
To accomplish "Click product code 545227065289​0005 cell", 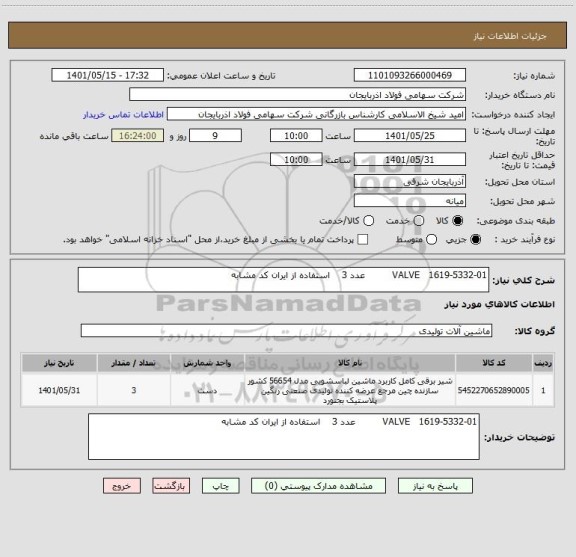I will [494, 390].
